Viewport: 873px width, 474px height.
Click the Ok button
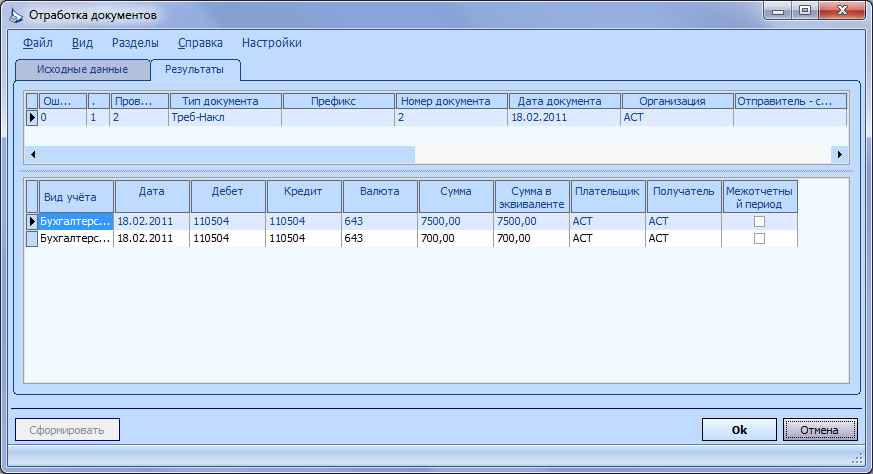click(x=739, y=429)
